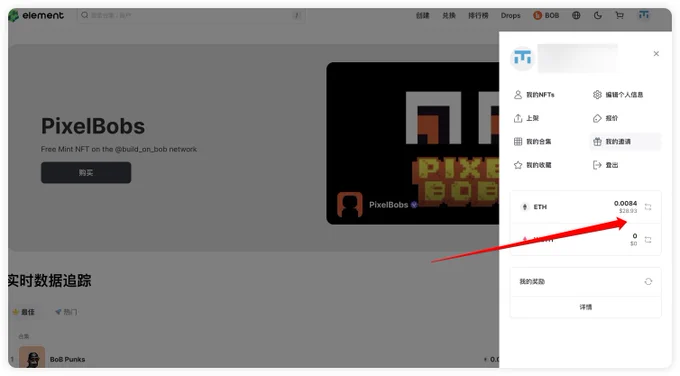
Task: Open 兑换 in the top navigation
Action: [449, 16]
